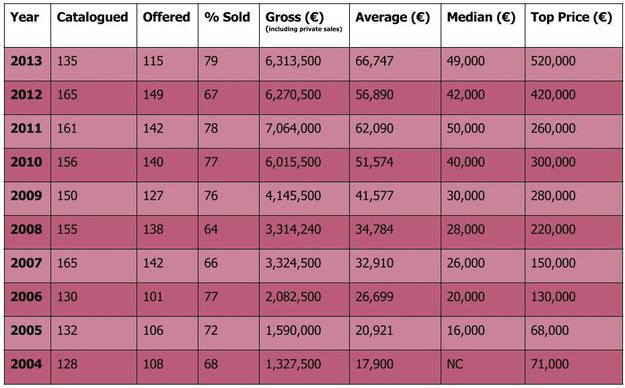This screenshot has width=625, height=388.
Task: Click the Year column header
Action: (x=25, y=17)
